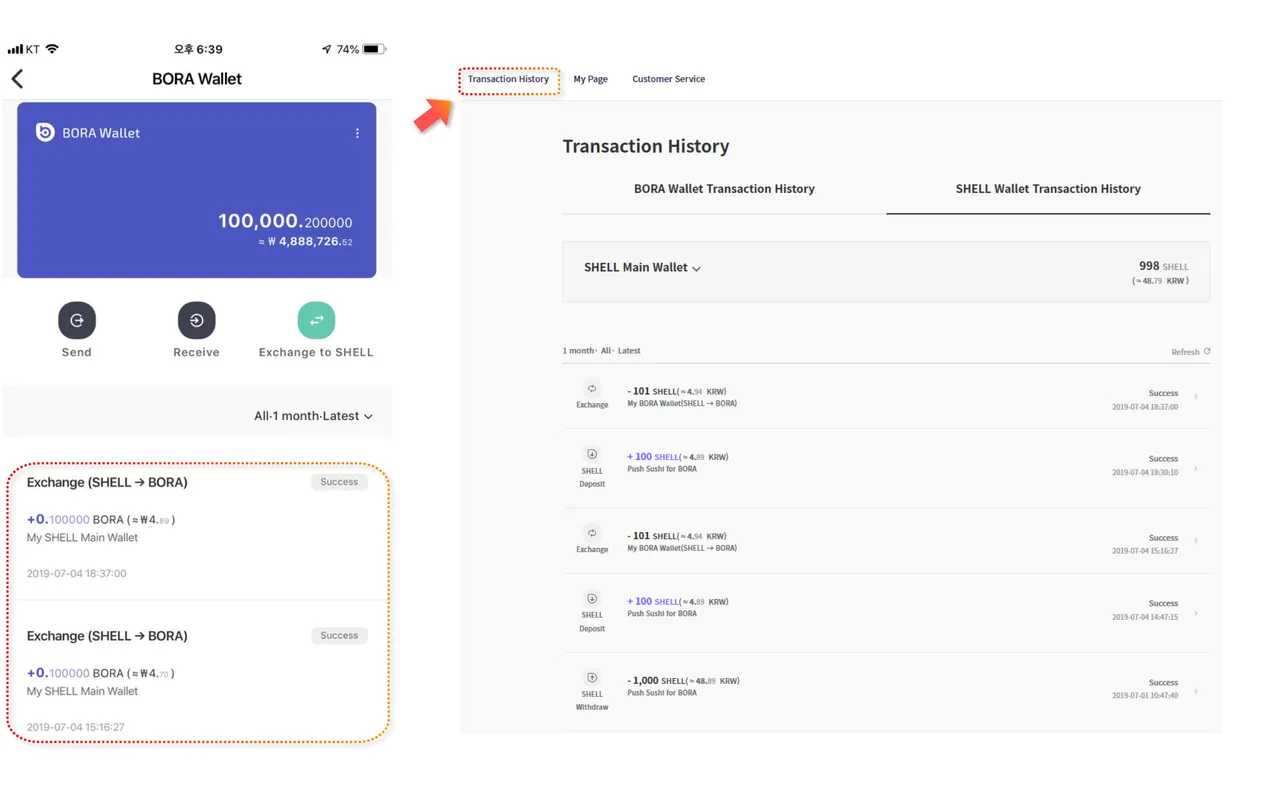Tap the Send icon
This screenshot has width=1280, height=788.
(77, 320)
